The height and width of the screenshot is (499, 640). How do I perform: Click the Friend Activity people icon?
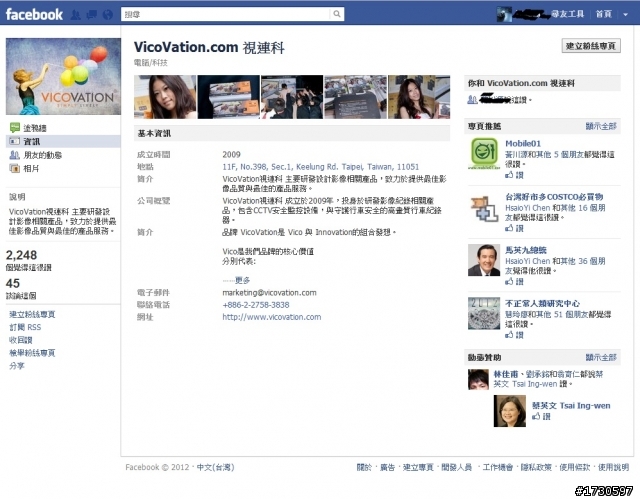pos(15,155)
